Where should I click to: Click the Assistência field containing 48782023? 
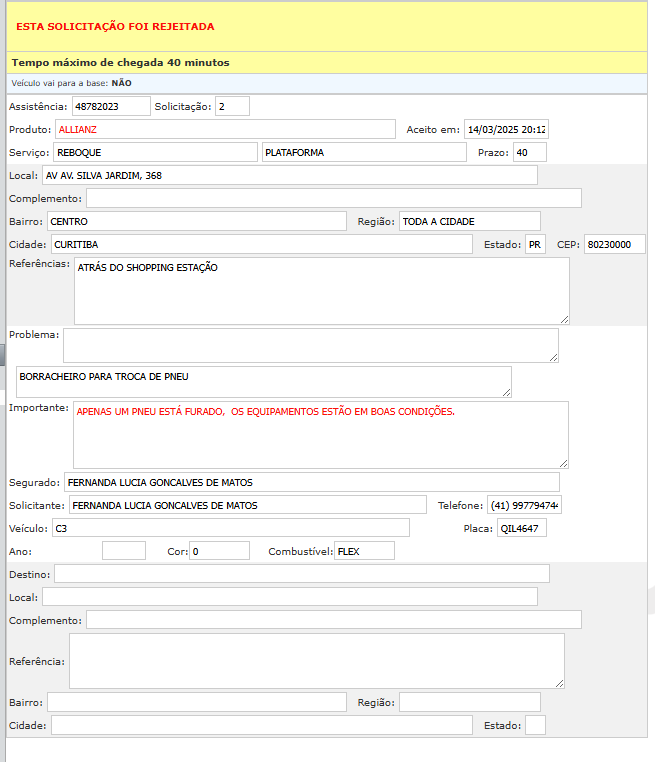(x=110, y=106)
